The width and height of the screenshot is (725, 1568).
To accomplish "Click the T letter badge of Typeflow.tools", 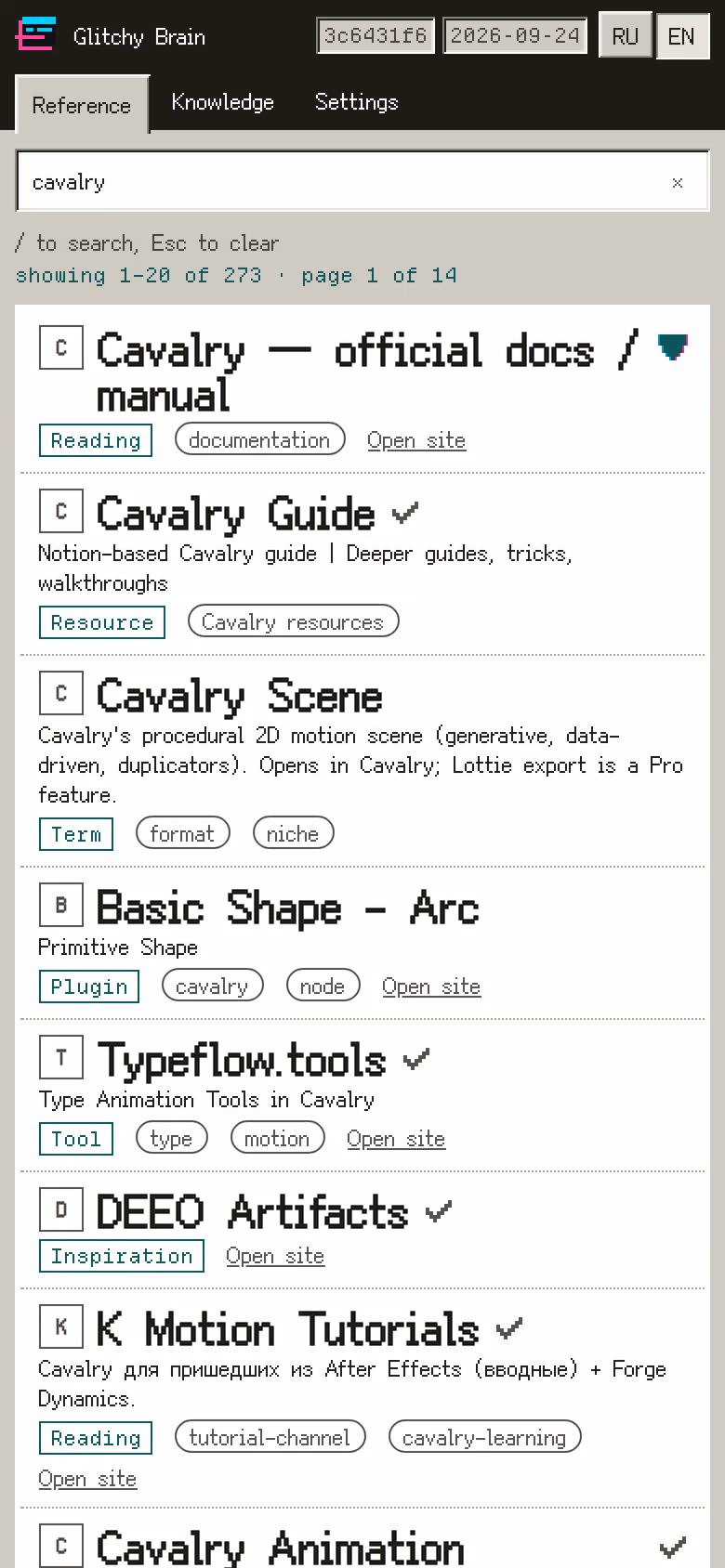I will coord(61,1057).
